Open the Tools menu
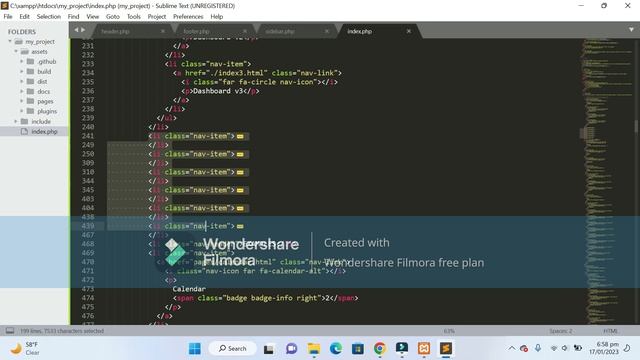 [133, 16]
